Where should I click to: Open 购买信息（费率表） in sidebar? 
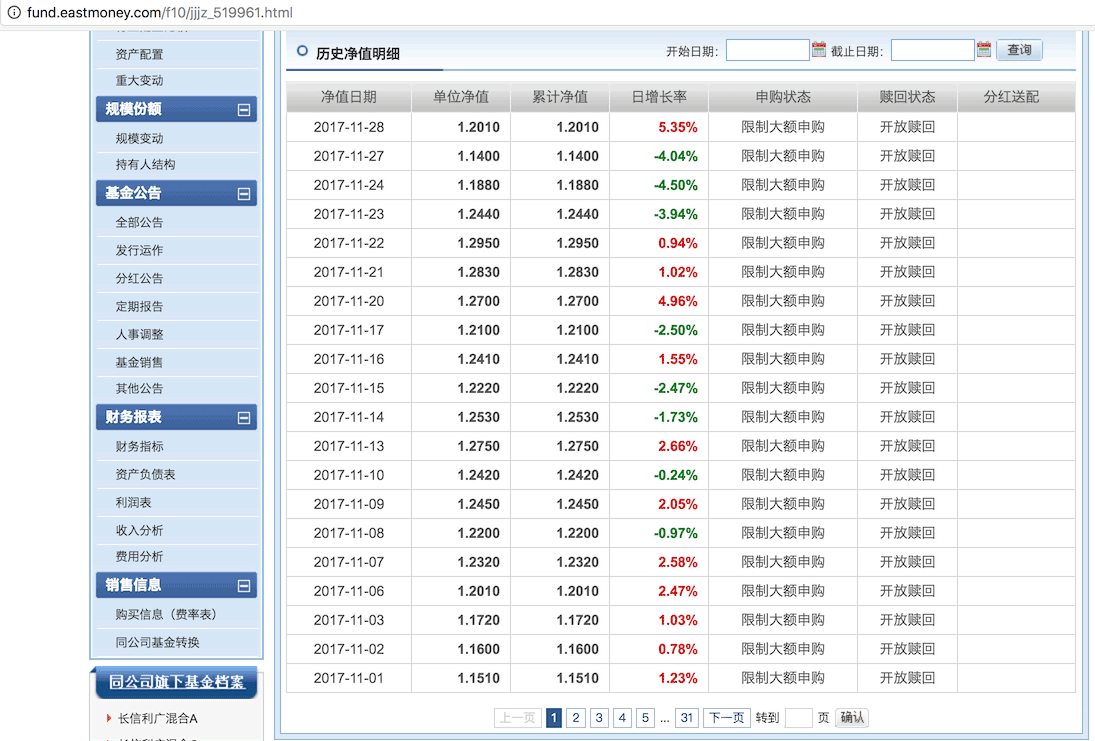pyautogui.click(x=166, y=614)
